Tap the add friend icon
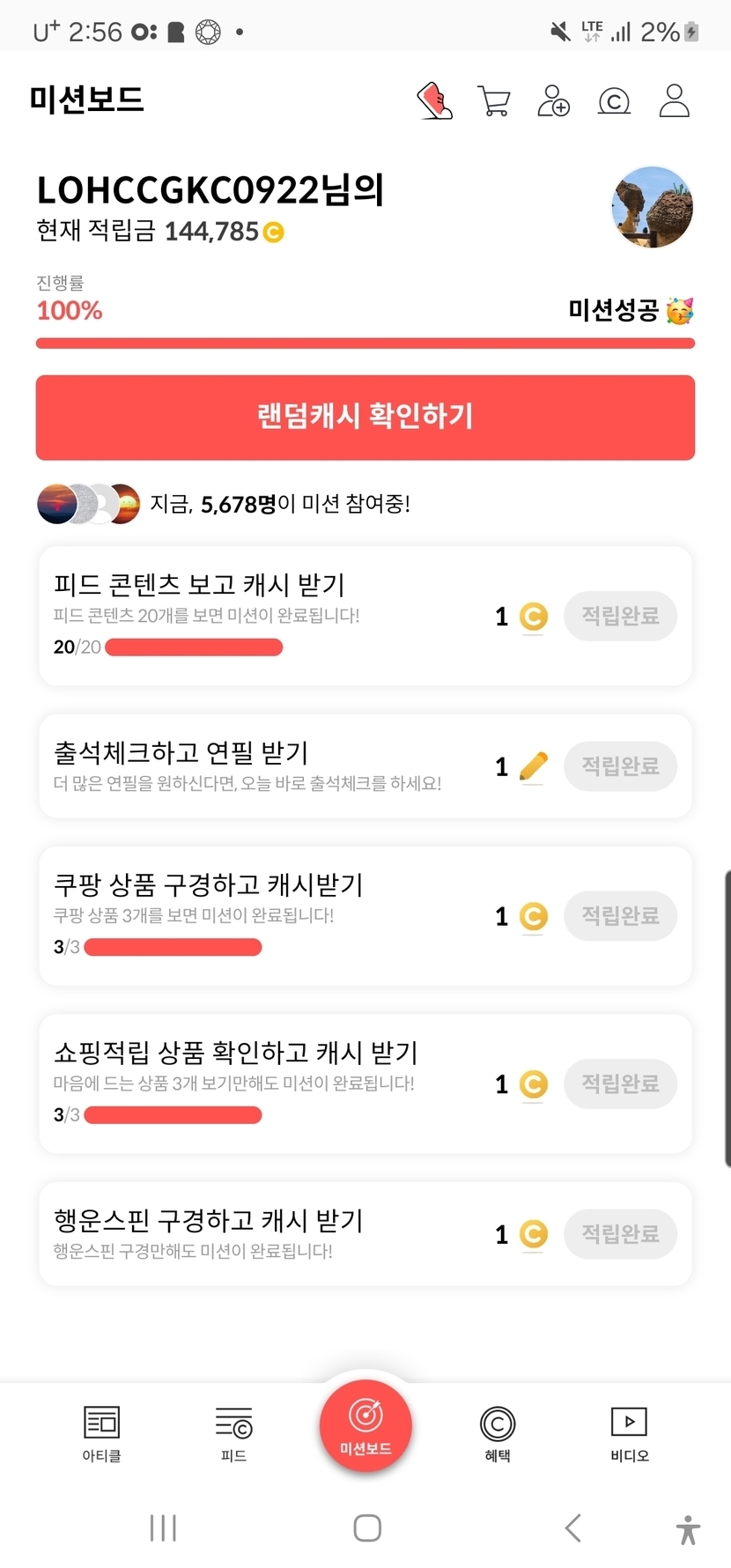Image resolution: width=731 pixels, height=1568 pixels. point(553,100)
